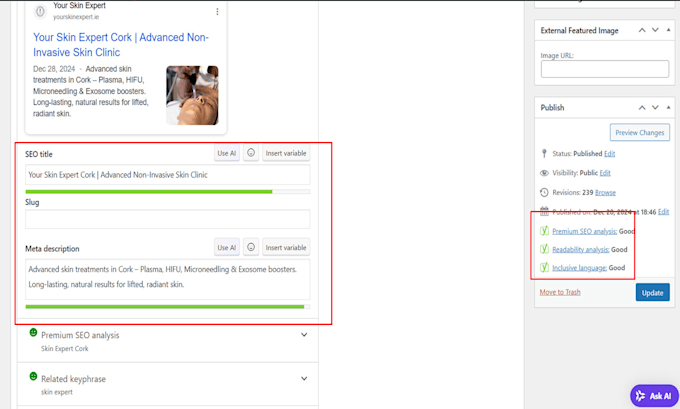Click the Visibility eye icon
The height and width of the screenshot is (409, 680).
[544, 173]
